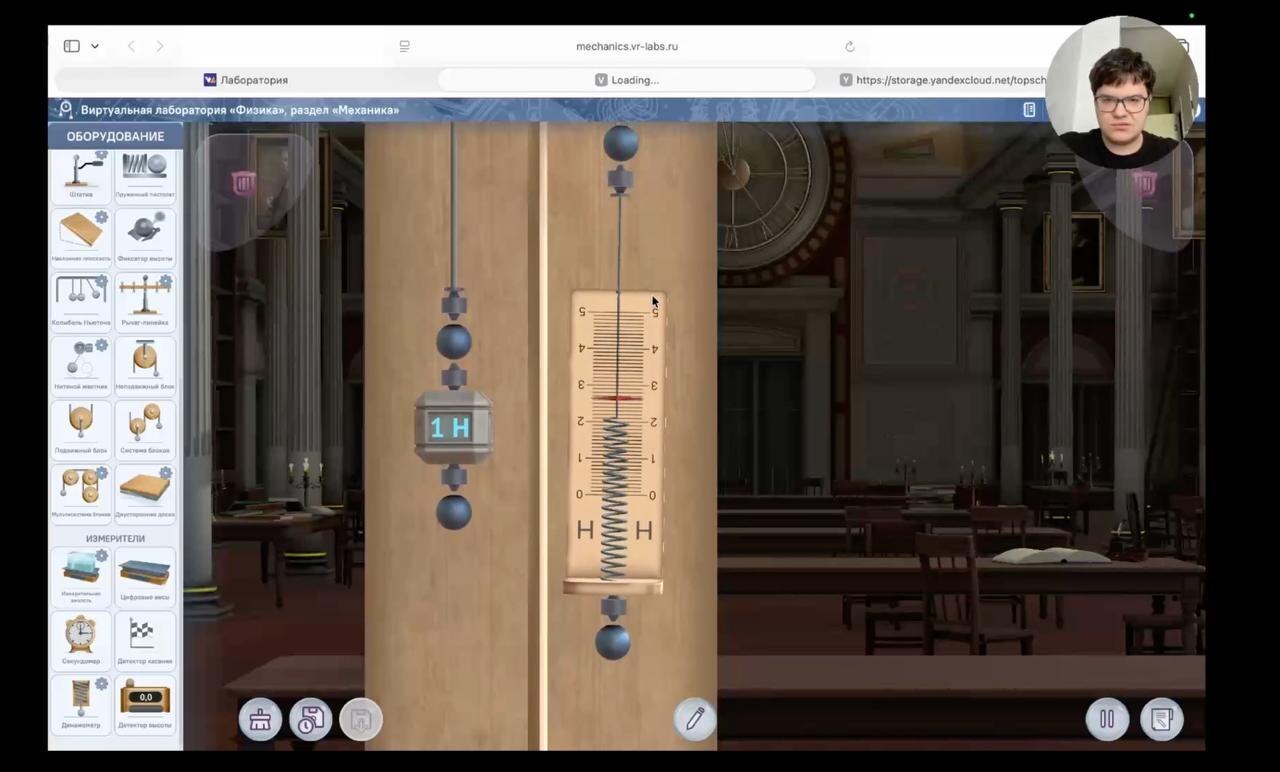
Task: Choose the Секундомер stopwatch tile
Action: click(81, 640)
